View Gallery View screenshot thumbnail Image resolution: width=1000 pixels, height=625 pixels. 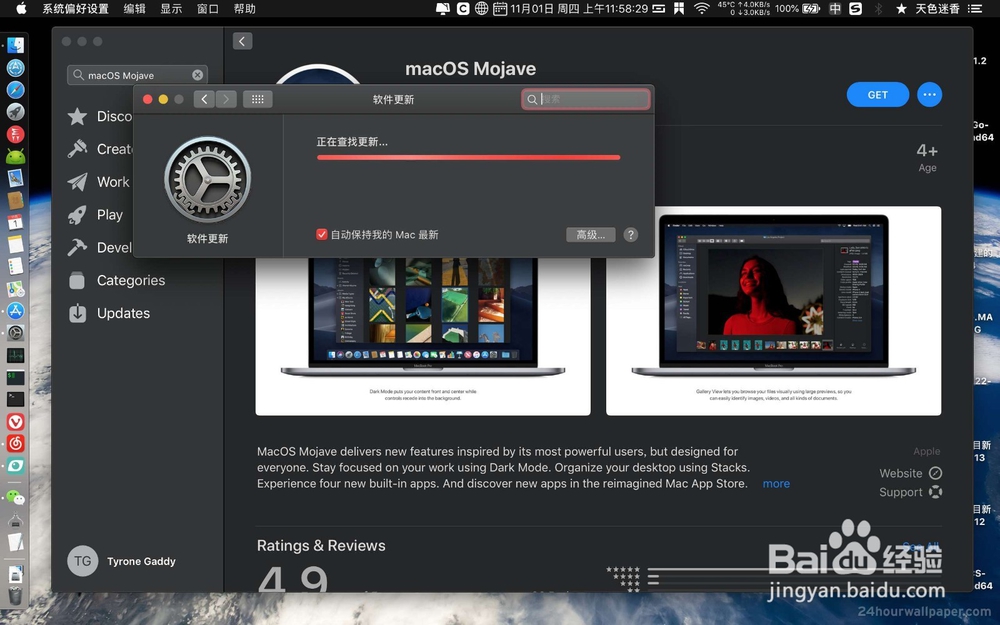pyautogui.click(x=774, y=311)
